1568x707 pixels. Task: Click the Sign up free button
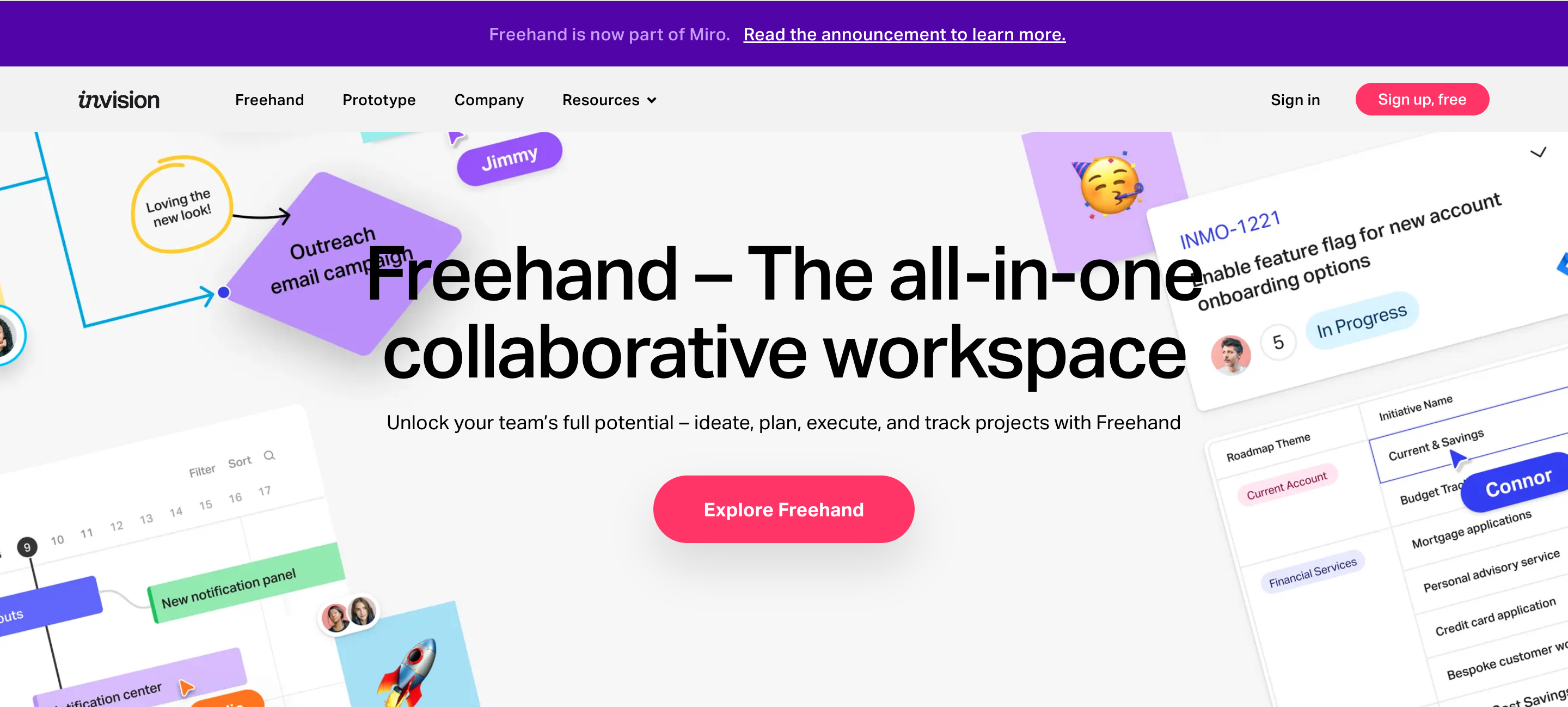(1422, 99)
